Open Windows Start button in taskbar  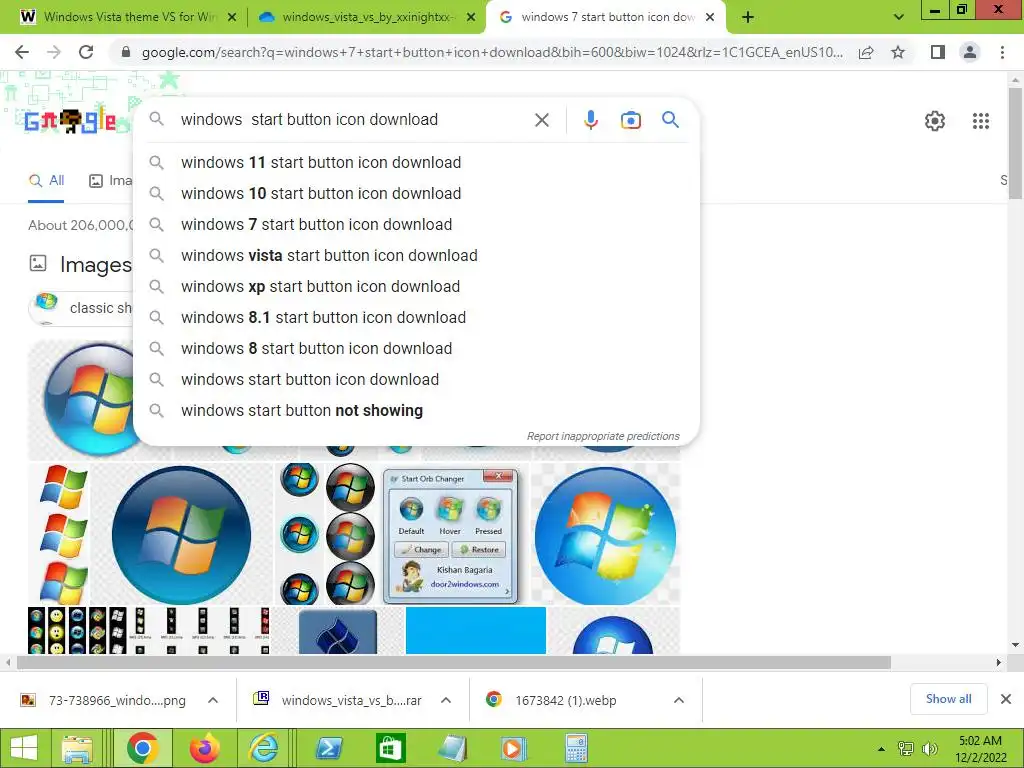tap(24, 748)
